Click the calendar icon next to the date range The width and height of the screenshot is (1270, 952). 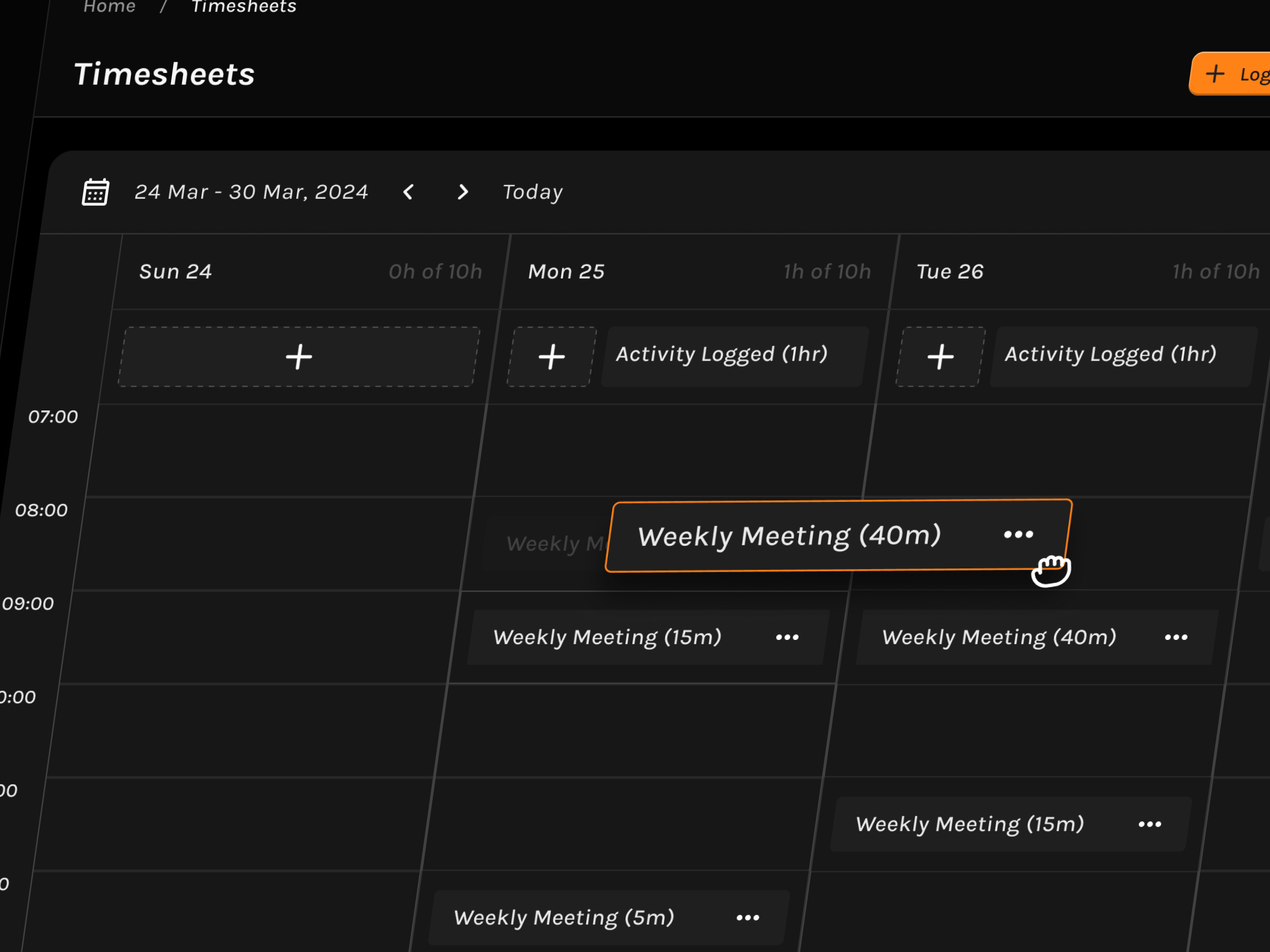click(95, 191)
